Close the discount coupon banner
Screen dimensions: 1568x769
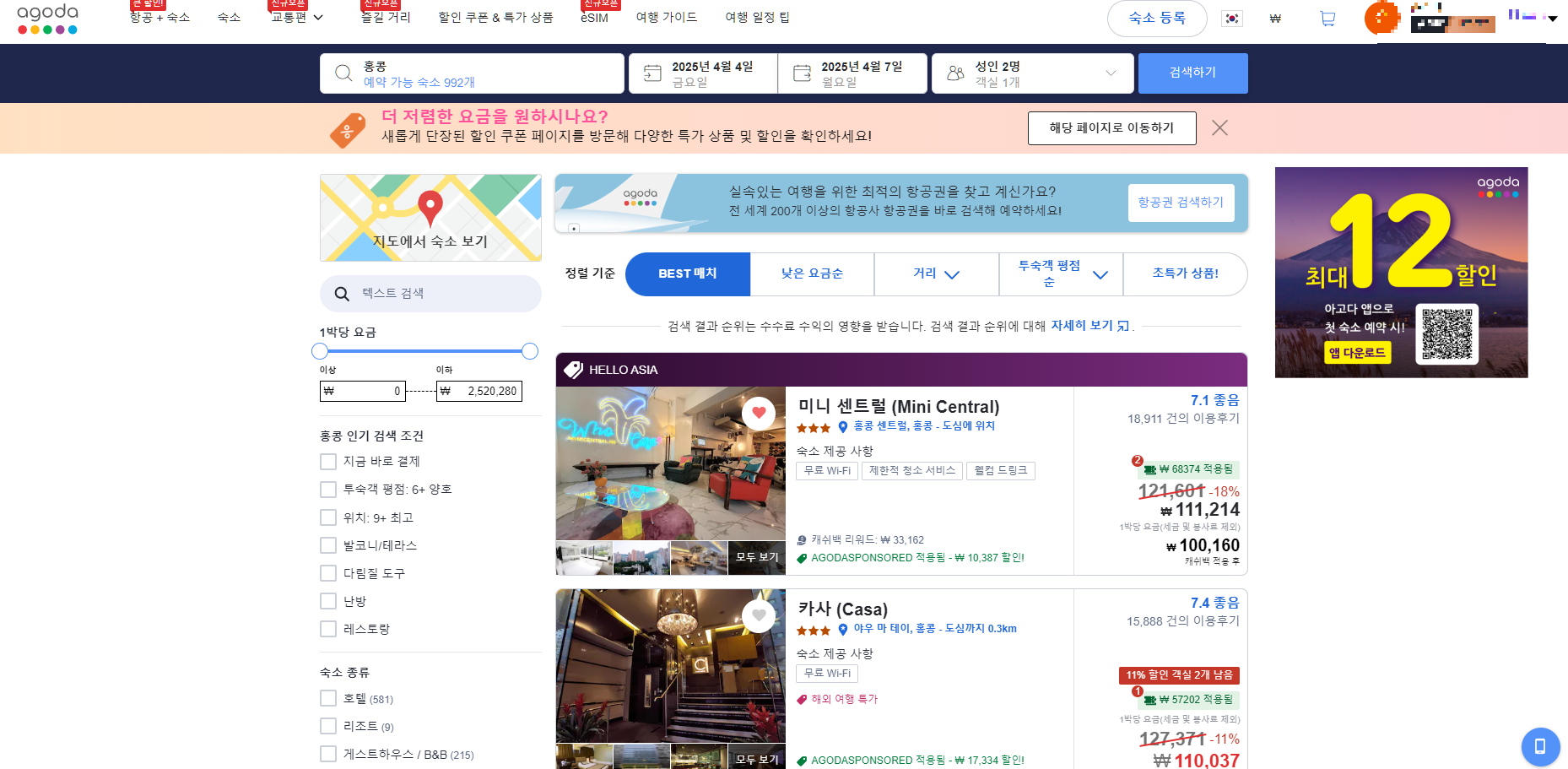click(1219, 127)
